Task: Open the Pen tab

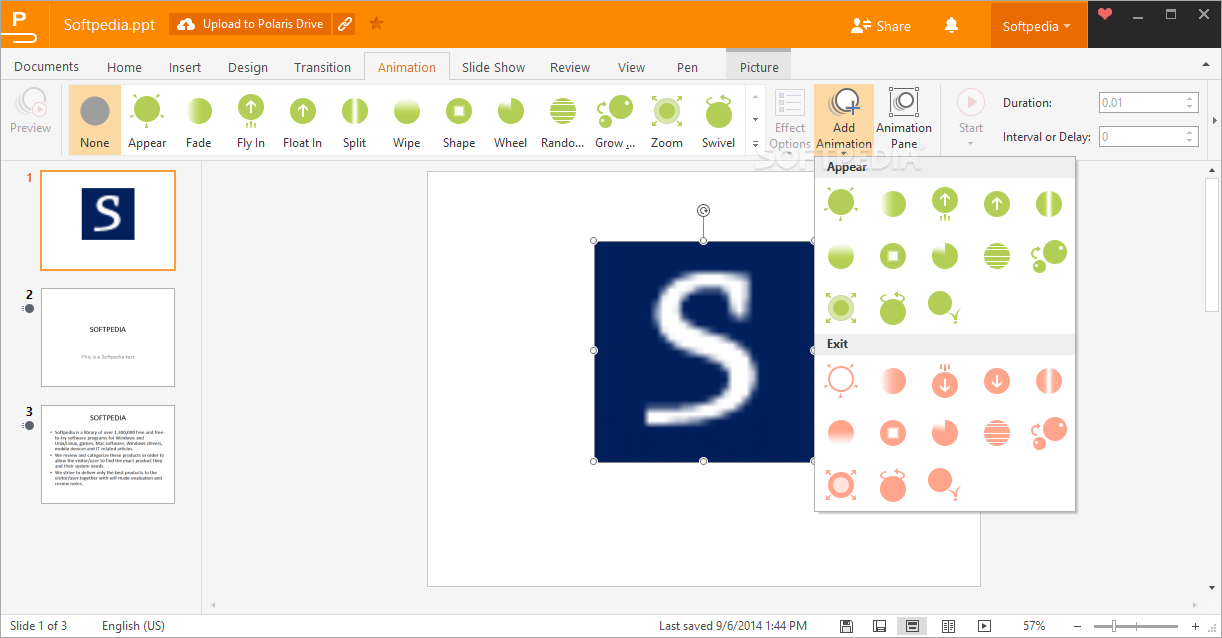Action: pos(687,67)
